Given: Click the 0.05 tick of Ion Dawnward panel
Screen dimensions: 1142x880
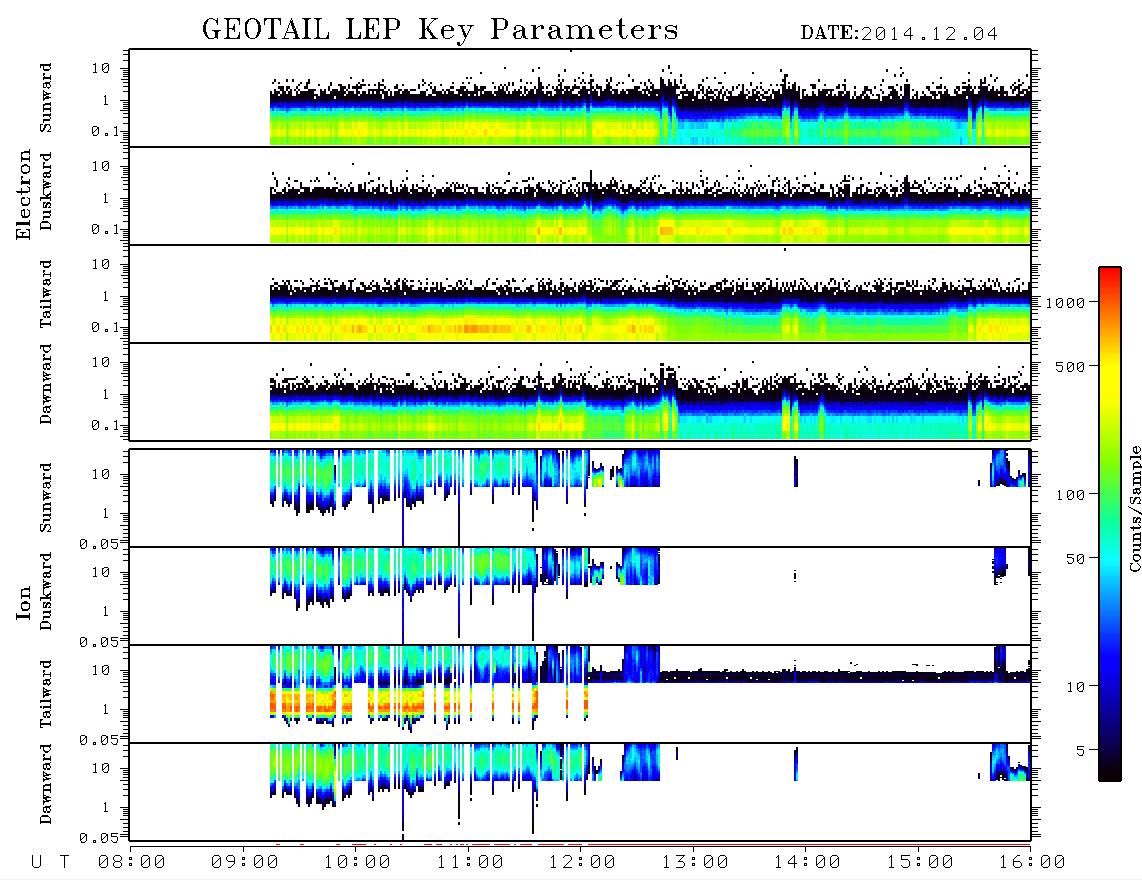Looking at the screenshot, I should (x=98, y=838).
